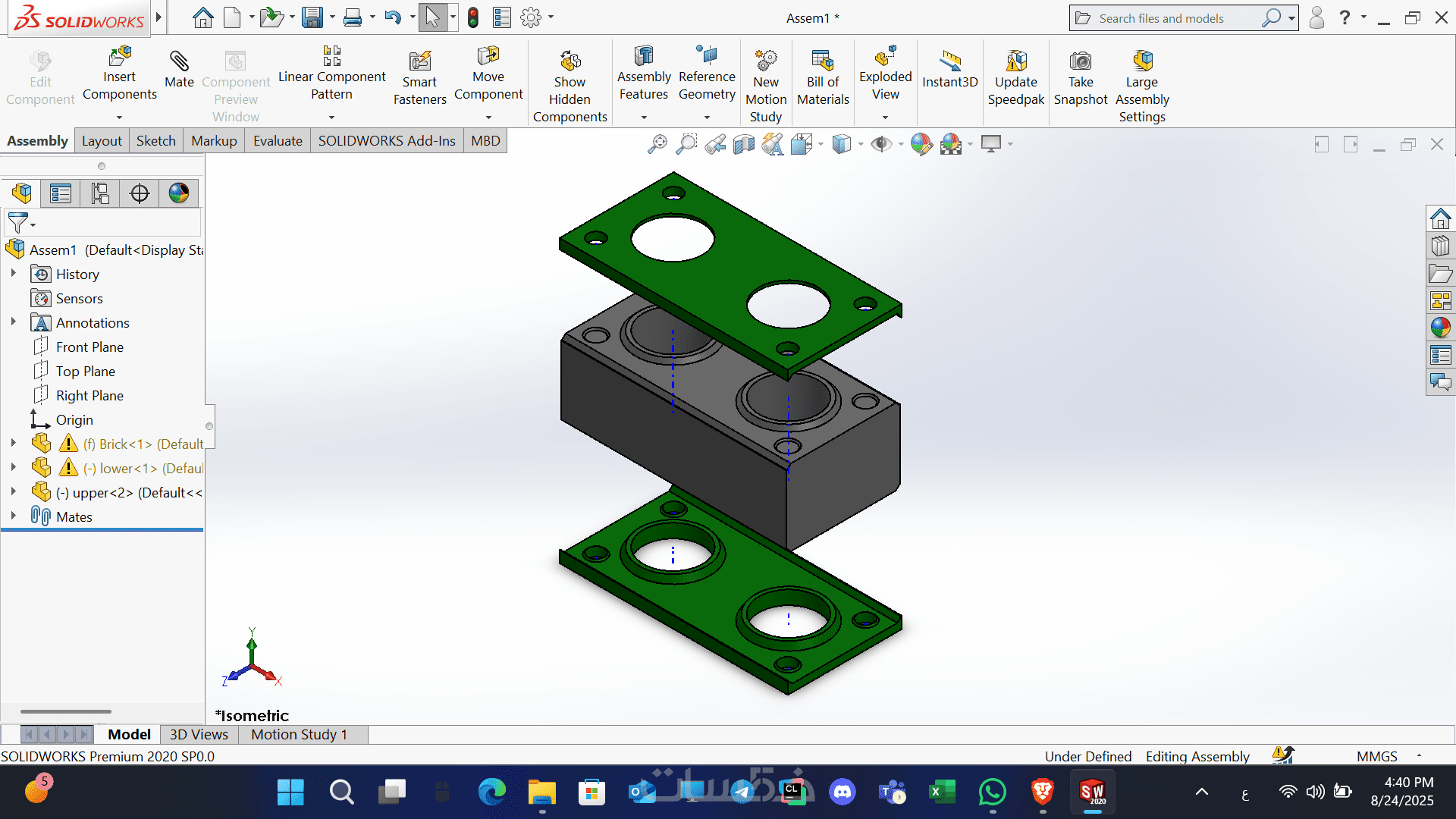Click the DisplayManager sphere icon
1456x819 pixels.
(x=179, y=193)
